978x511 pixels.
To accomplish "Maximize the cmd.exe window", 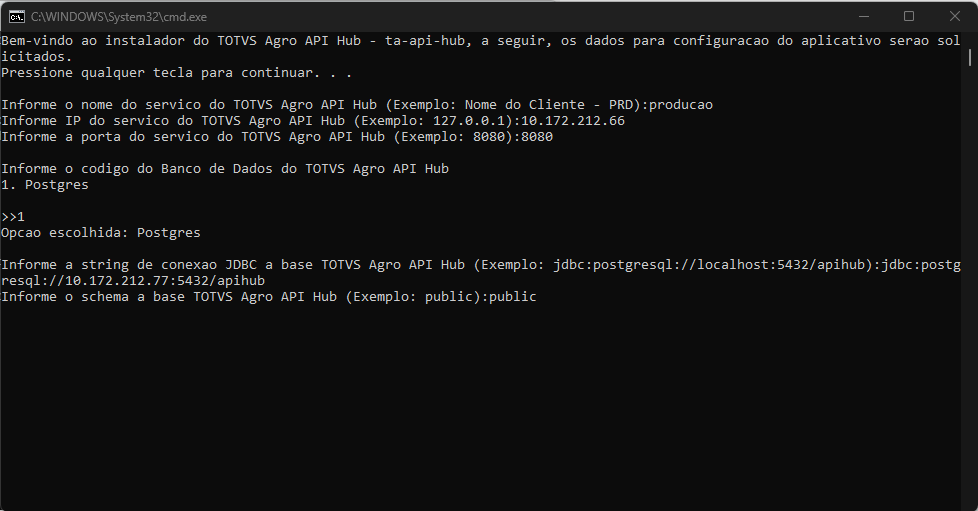I will pyautogui.click(x=909, y=16).
